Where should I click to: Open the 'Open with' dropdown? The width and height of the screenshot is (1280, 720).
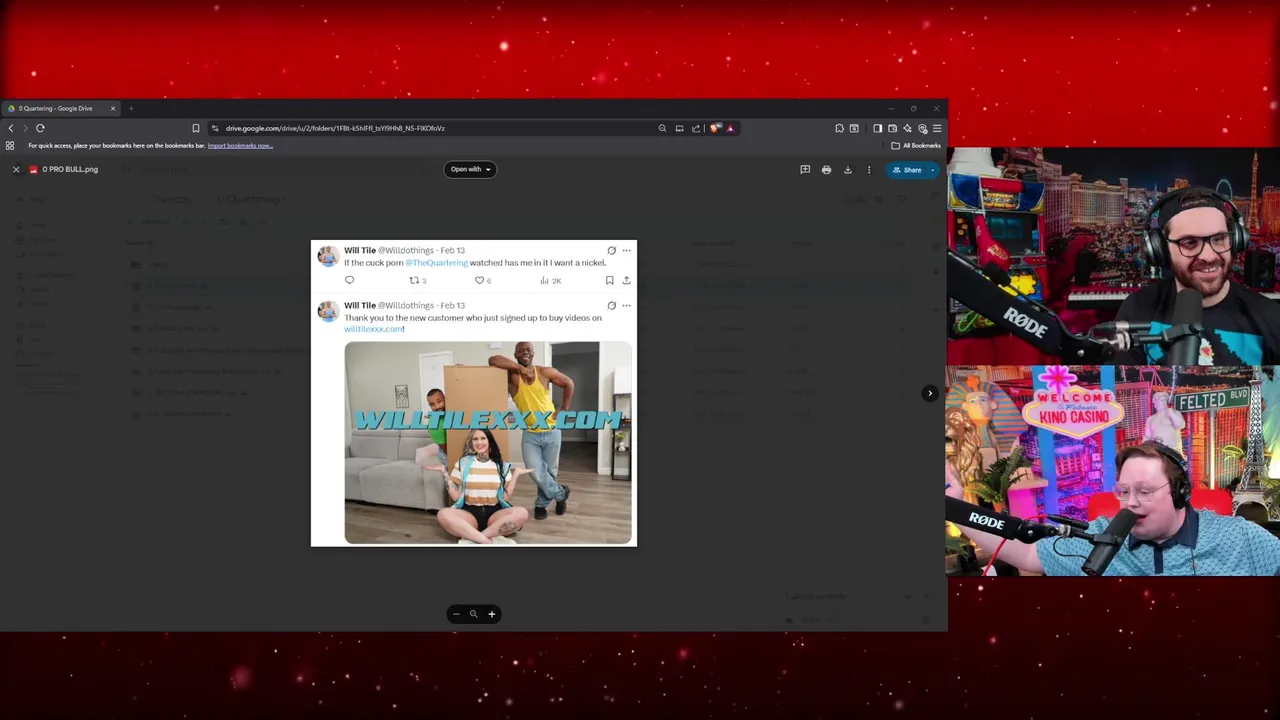coord(469,169)
